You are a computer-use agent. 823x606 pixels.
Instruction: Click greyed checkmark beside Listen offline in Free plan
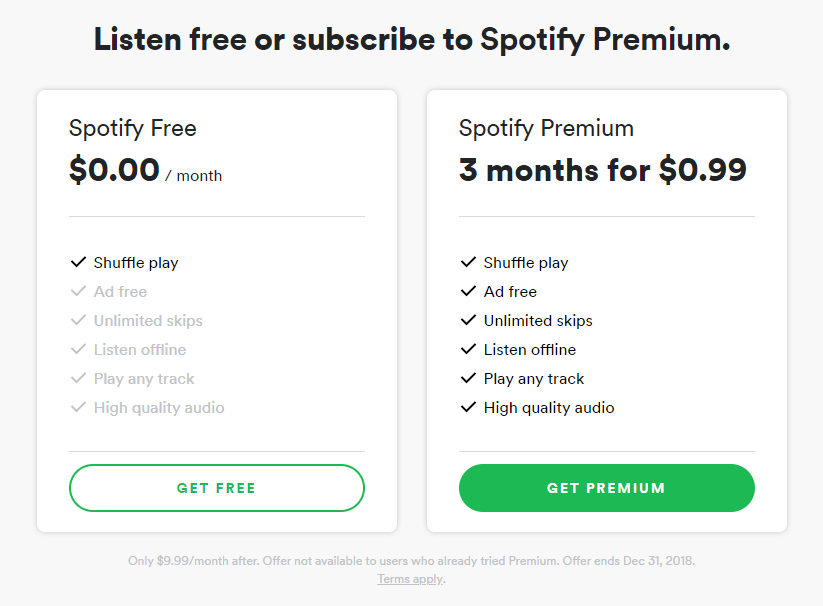click(78, 349)
